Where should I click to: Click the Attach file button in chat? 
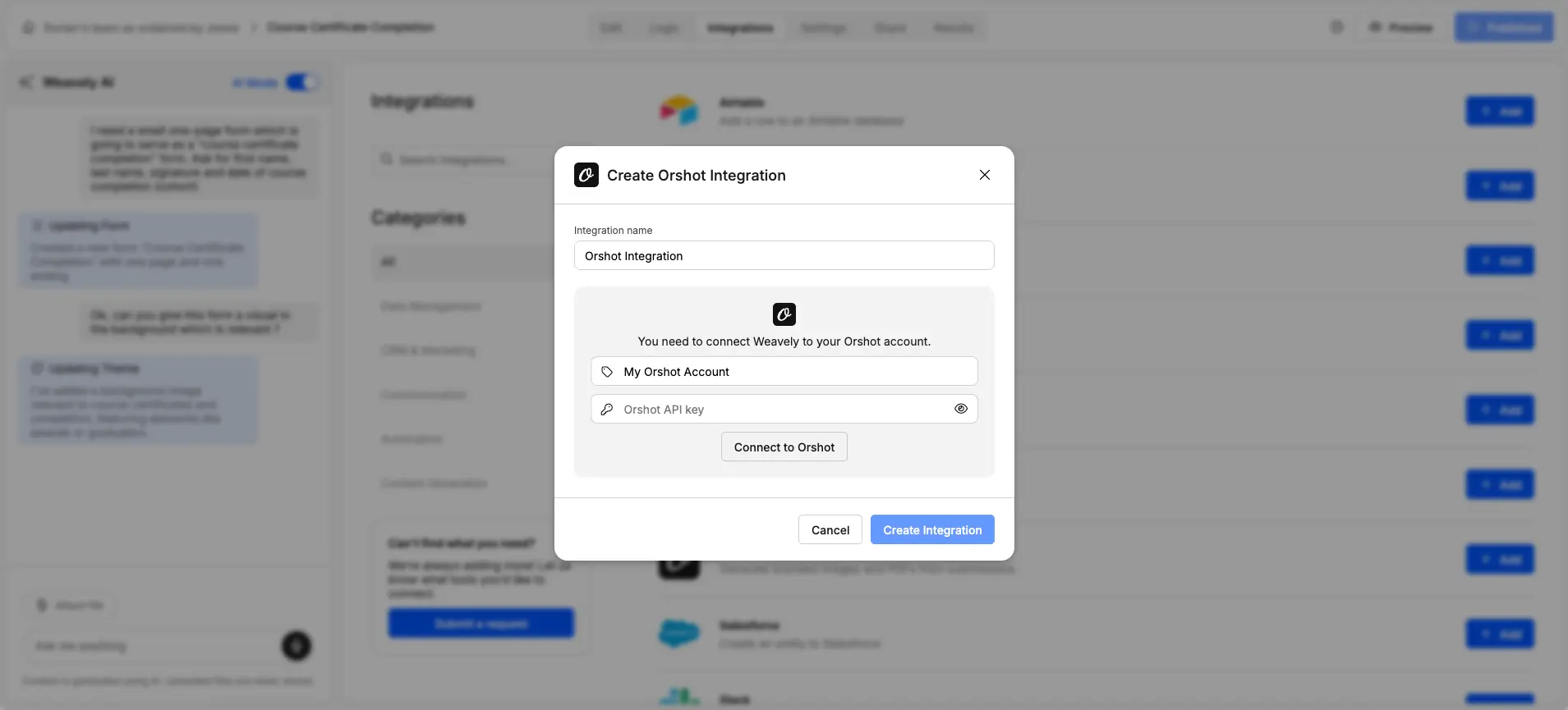point(70,606)
